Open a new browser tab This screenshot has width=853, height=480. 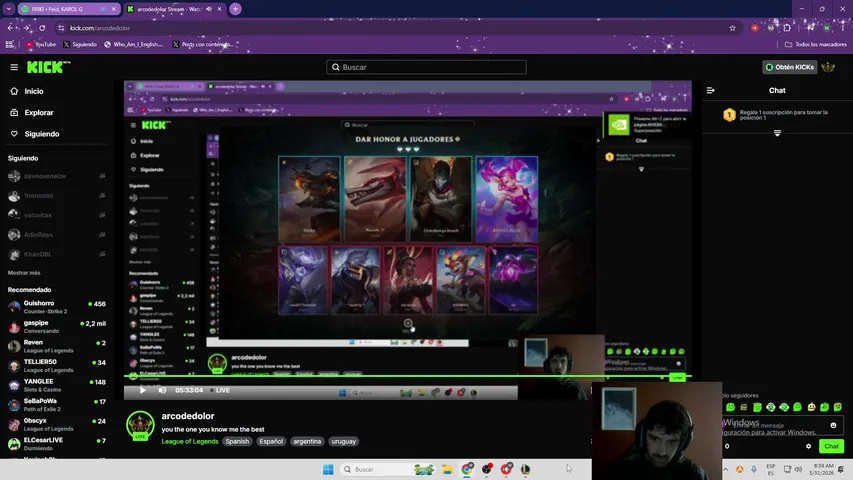click(x=236, y=9)
